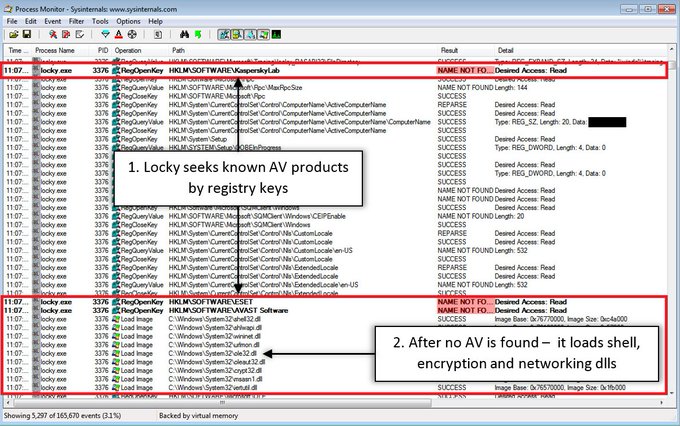Select the ExtendedLocale\en-US path row
The height and width of the screenshot is (426, 680).
click(264, 285)
